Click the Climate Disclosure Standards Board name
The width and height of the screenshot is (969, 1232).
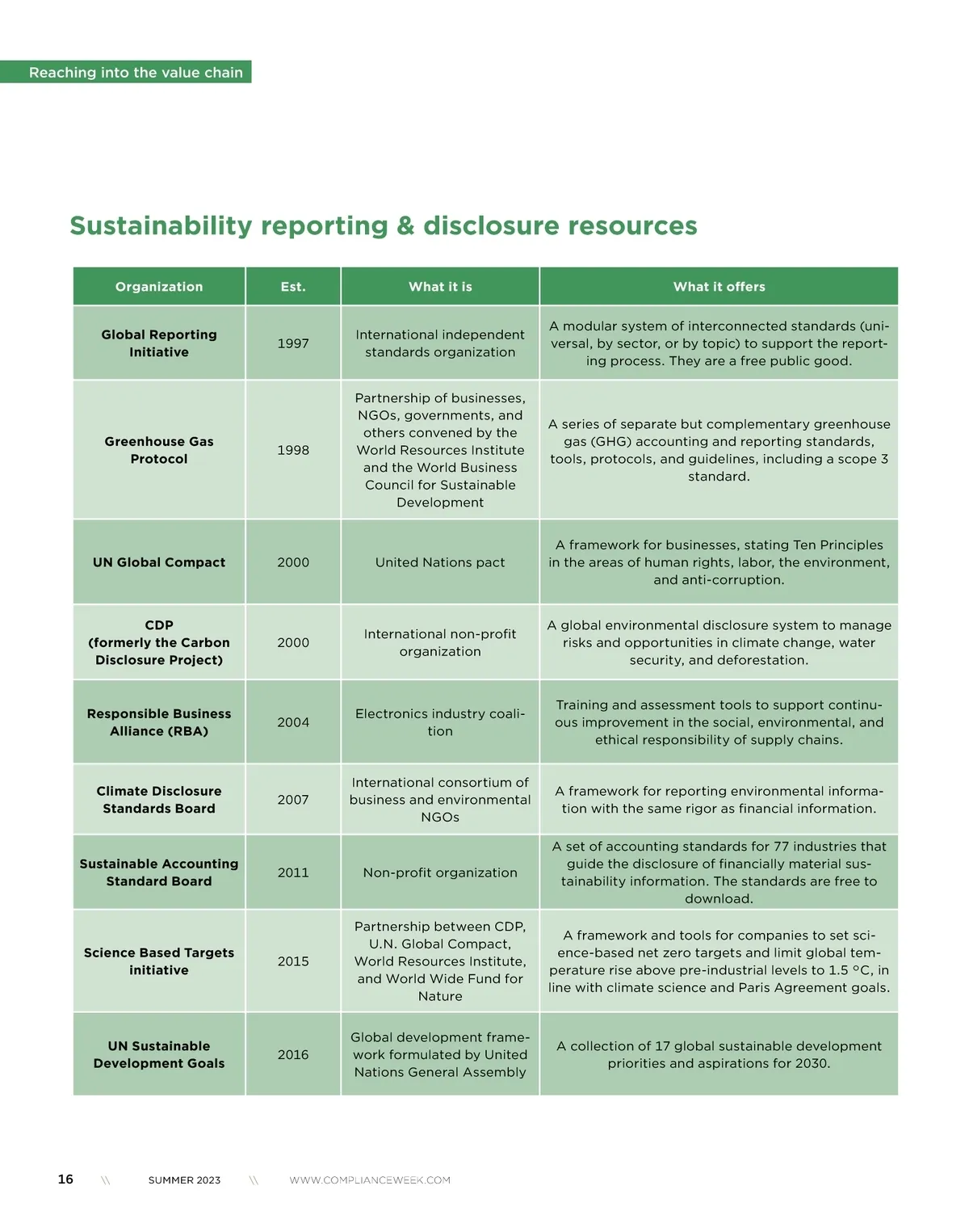point(159,800)
